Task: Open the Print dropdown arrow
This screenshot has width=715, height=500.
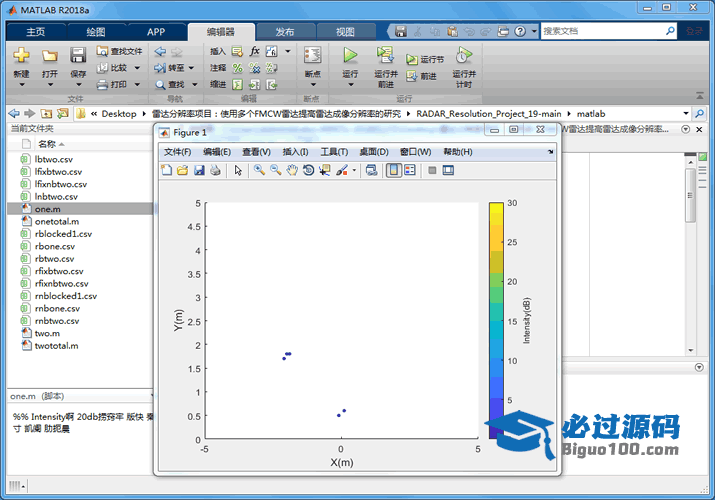Action: pos(137,84)
